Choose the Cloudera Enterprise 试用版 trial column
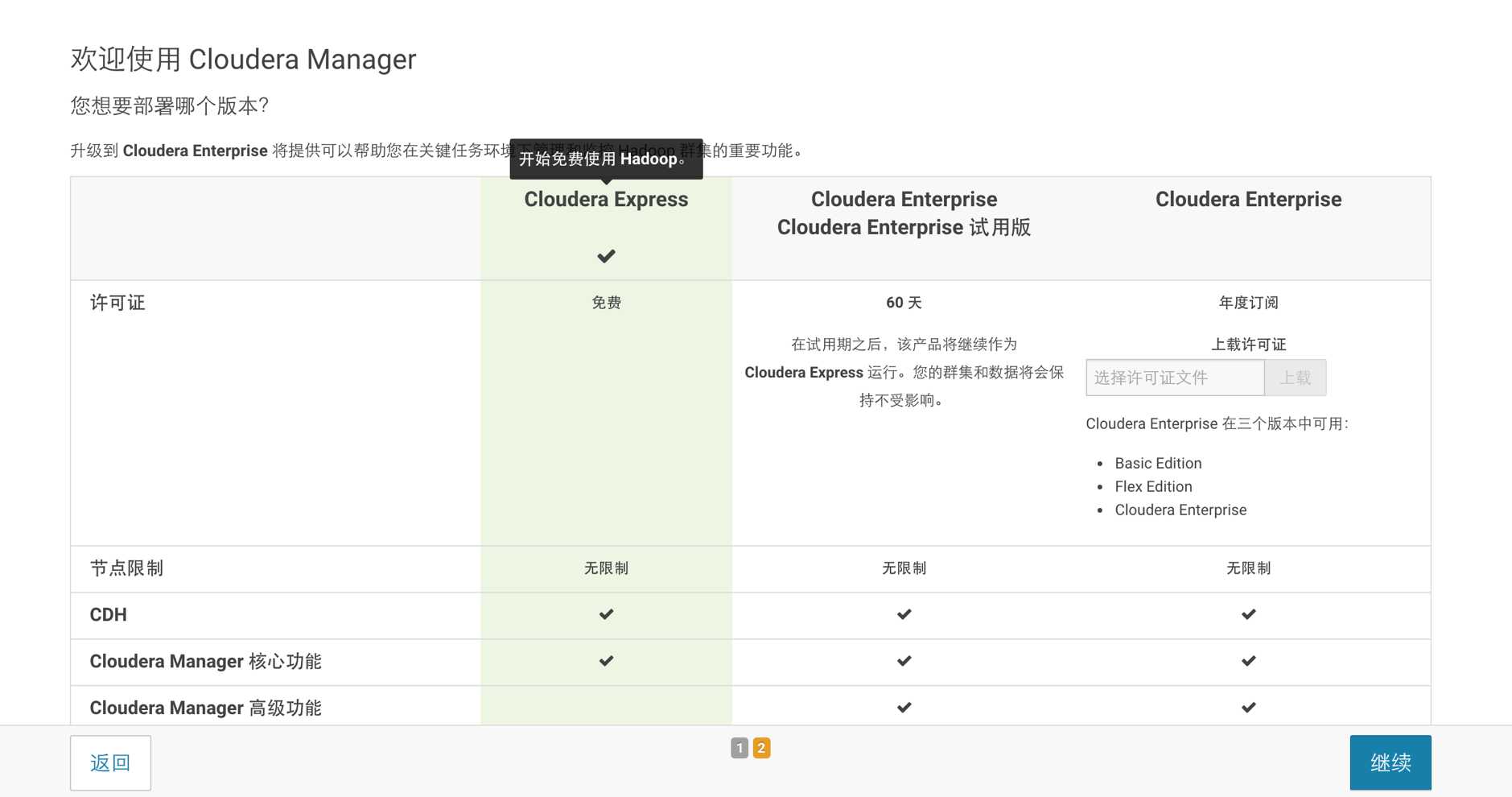 [904, 213]
